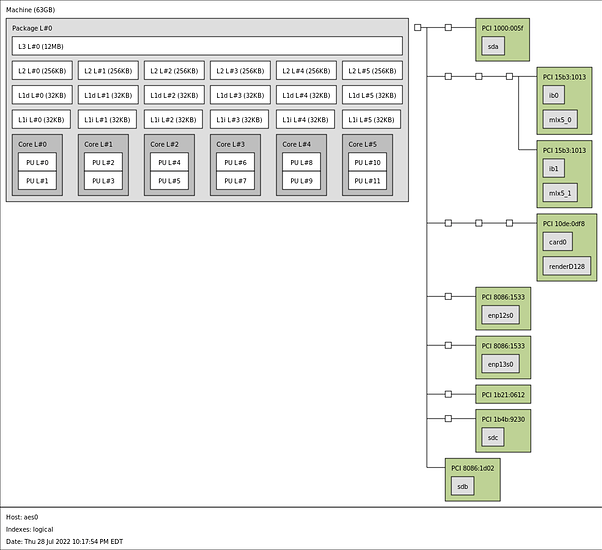Click the L1d L#4 (32KB) box
Screen dimensions: 602x550
pos(306,95)
